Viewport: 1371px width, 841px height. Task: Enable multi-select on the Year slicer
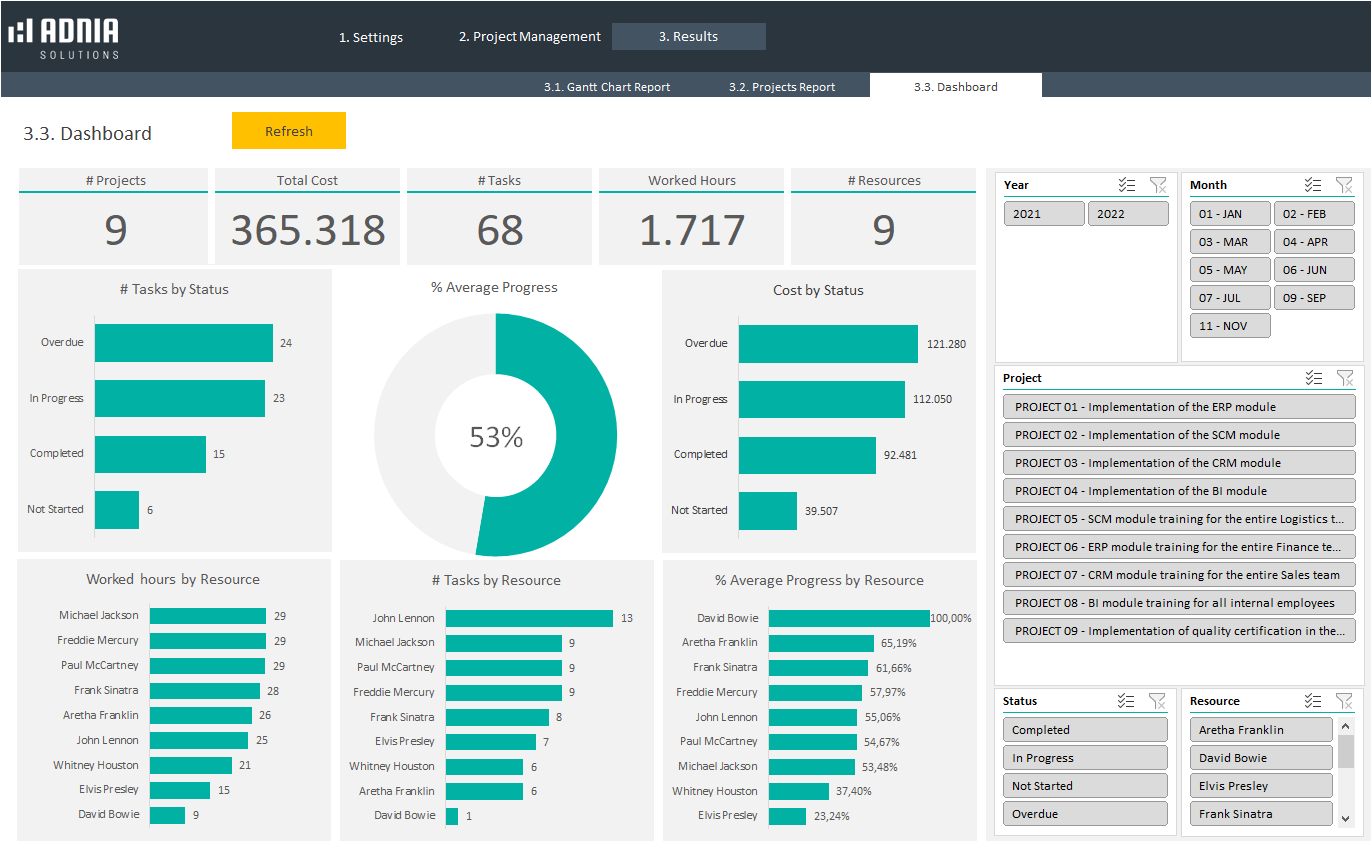point(1127,184)
